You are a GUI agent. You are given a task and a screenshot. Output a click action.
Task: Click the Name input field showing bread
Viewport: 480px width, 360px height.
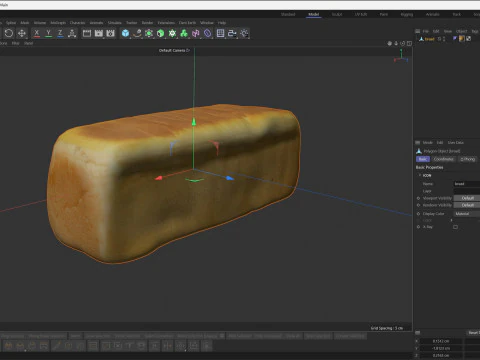467,184
